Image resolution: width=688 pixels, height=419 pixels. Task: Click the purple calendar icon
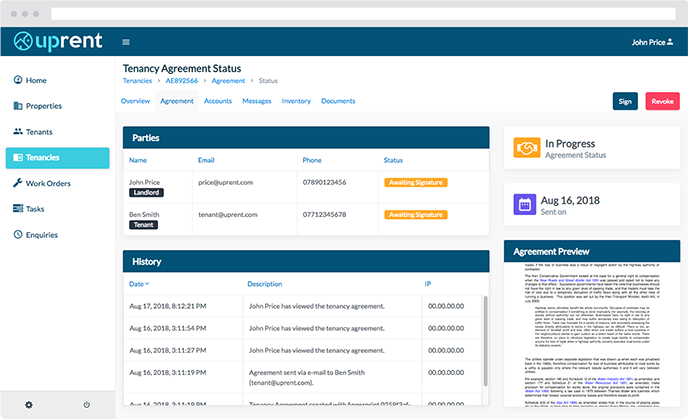525,204
